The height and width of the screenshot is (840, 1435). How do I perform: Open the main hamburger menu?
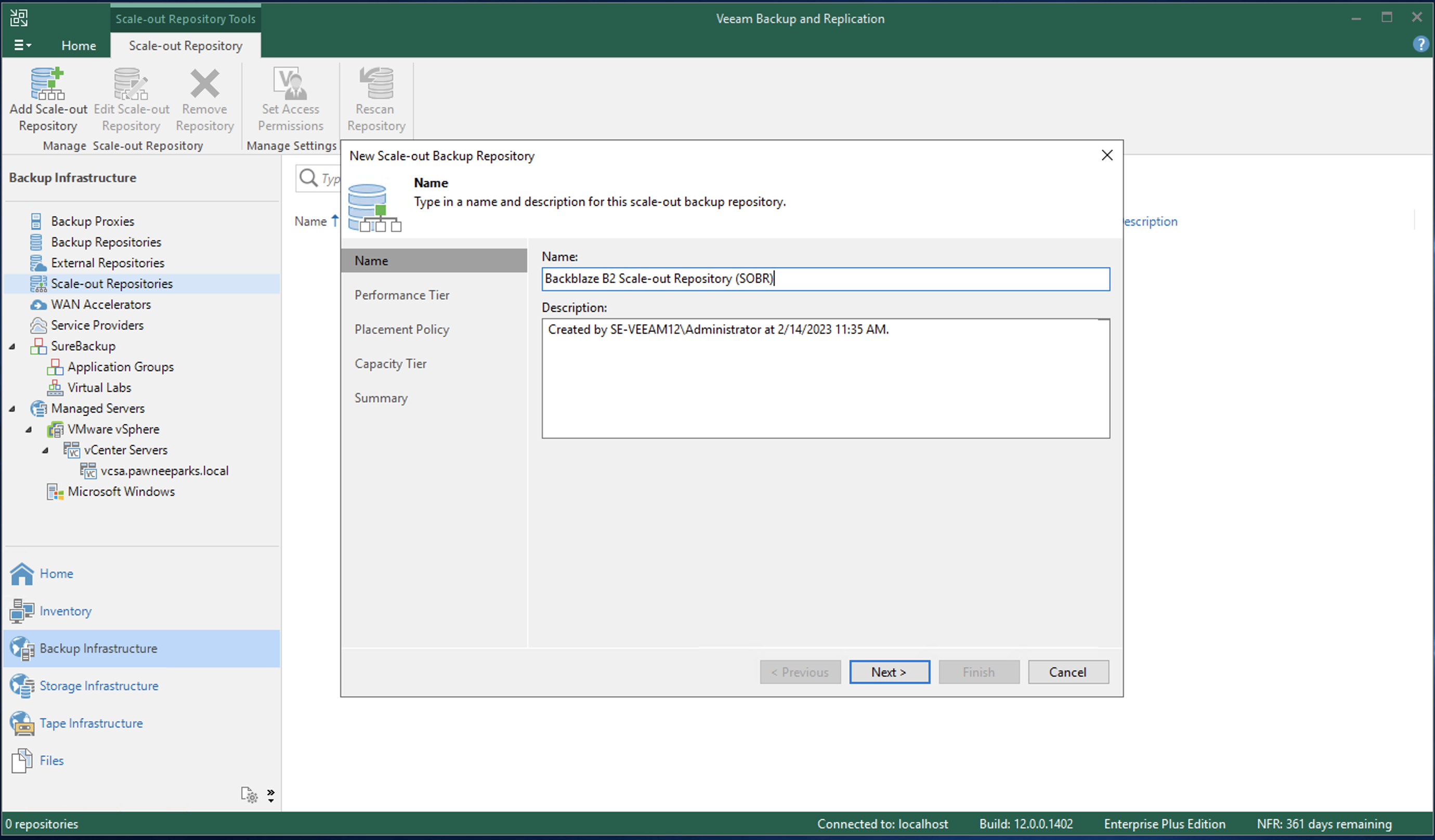(22, 45)
